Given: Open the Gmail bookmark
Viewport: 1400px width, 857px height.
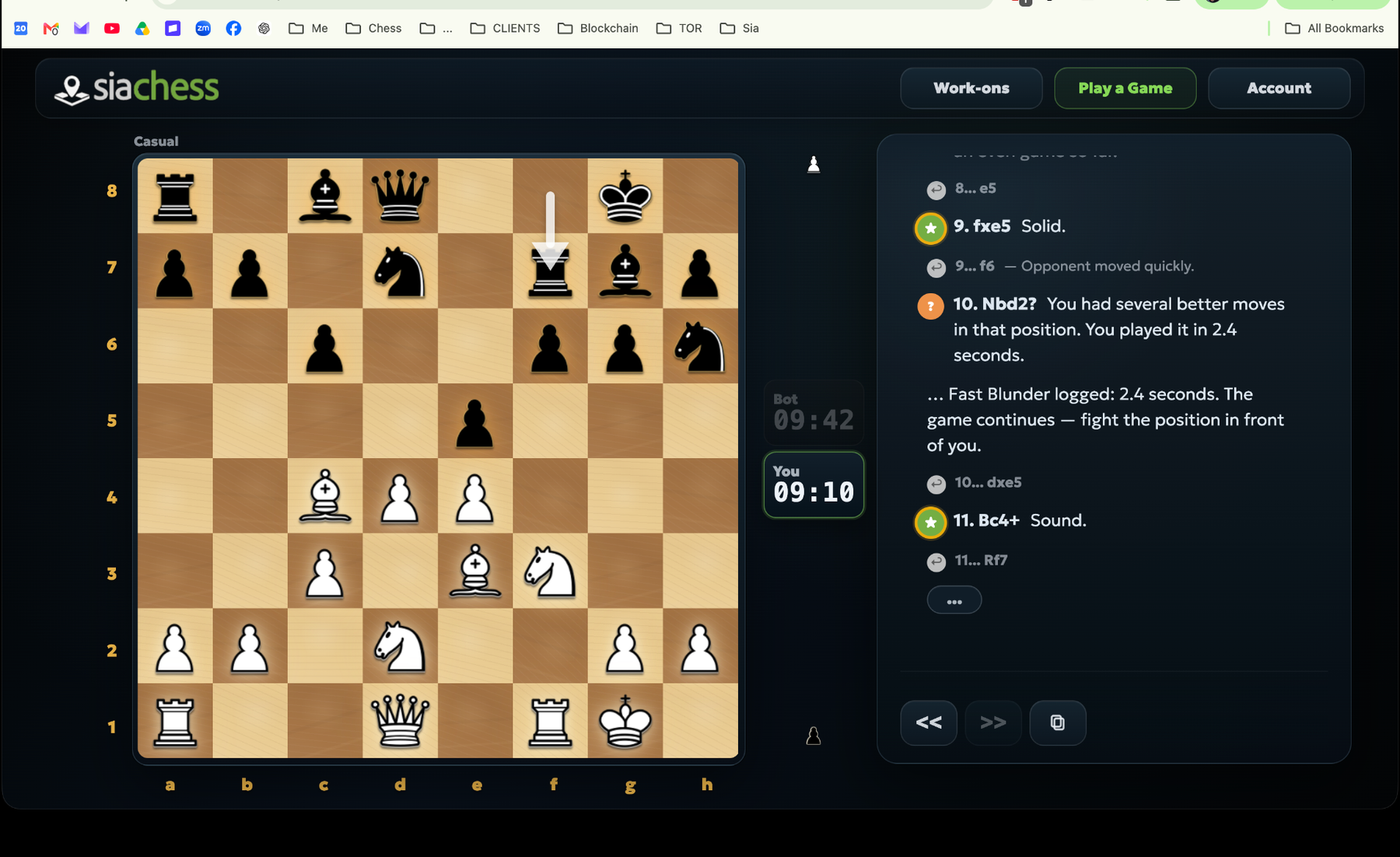Looking at the screenshot, I should [51, 28].
